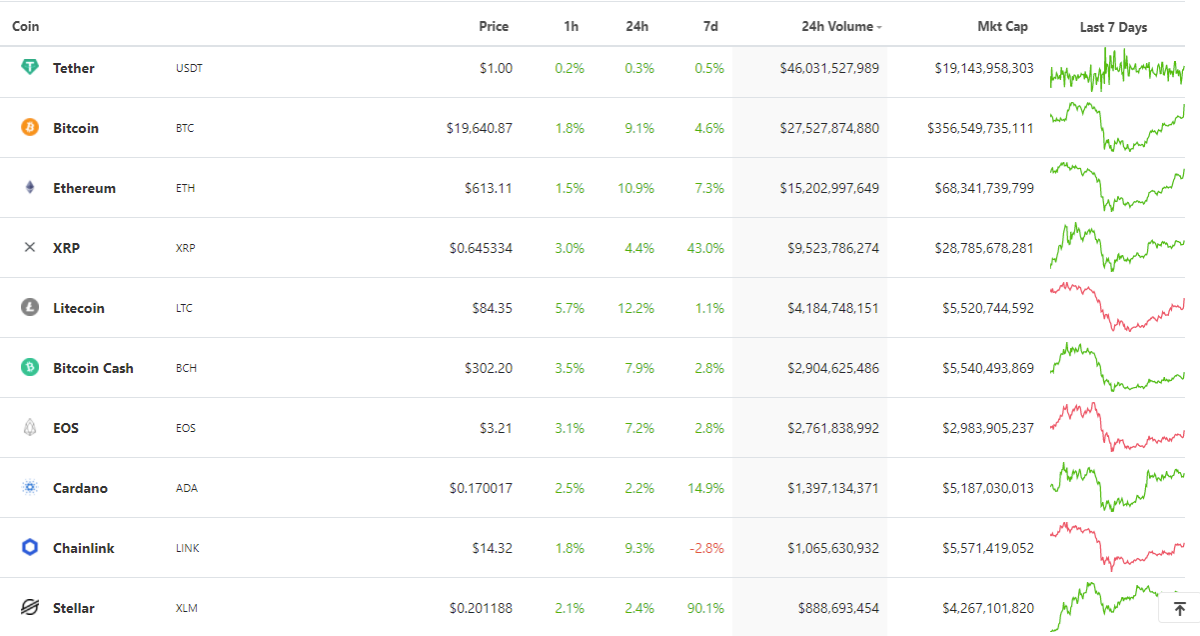This screenshot has width=1200, height=636.
Task: Click the Stellar logo icon
Action: [x=30, y=607]
